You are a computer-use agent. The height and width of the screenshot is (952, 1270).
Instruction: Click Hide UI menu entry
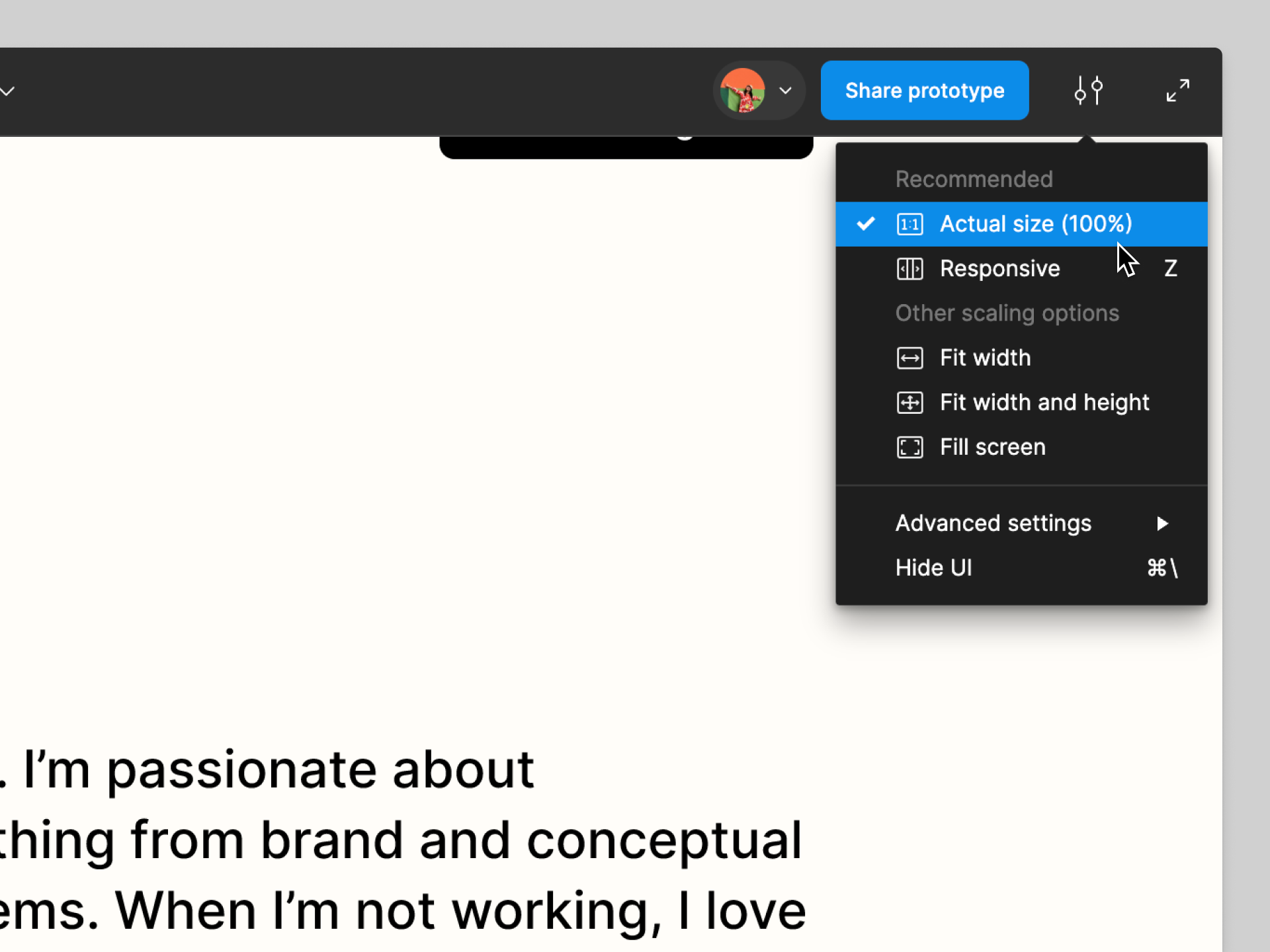coord(933,568)
